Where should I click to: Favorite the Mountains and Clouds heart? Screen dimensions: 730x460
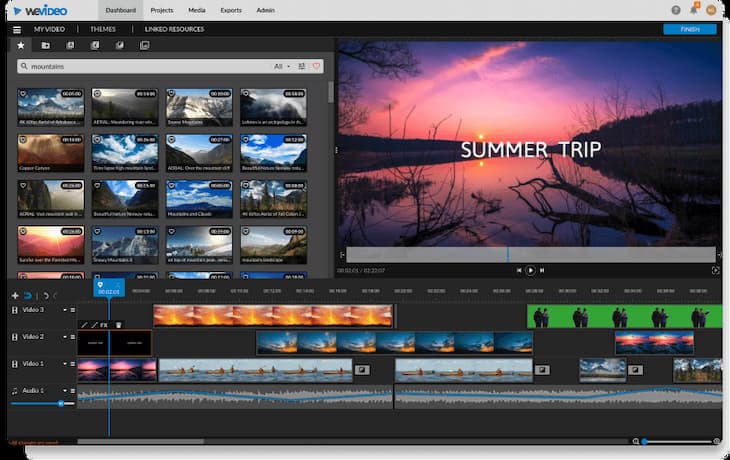(171, 185)
